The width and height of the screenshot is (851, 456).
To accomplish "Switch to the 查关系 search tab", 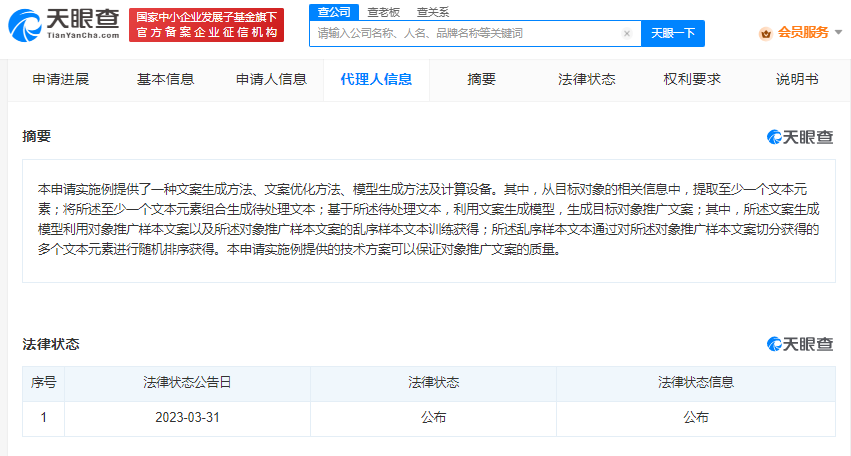I will [x=432, y=11].
